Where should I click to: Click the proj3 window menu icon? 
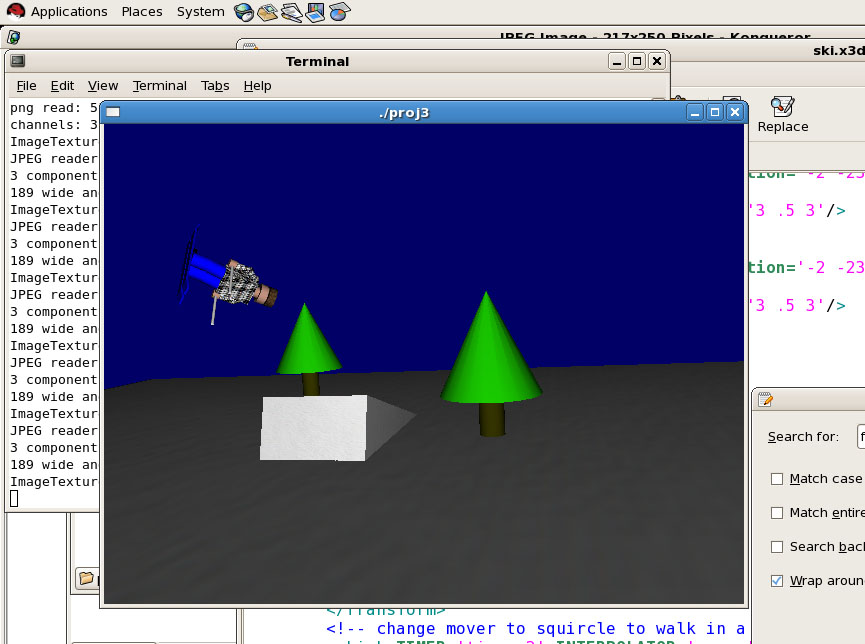click(113, 112)
